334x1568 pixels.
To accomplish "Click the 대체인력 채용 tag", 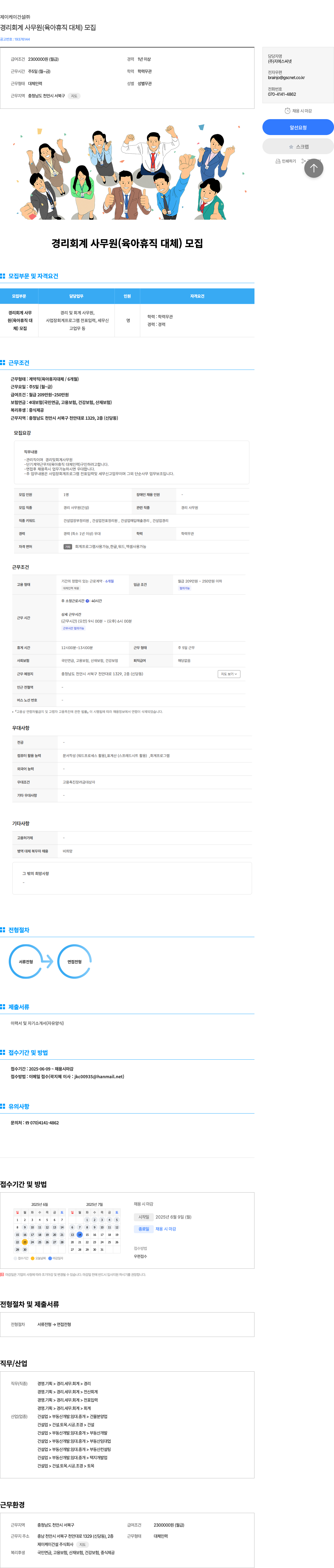I will [71, 589].
